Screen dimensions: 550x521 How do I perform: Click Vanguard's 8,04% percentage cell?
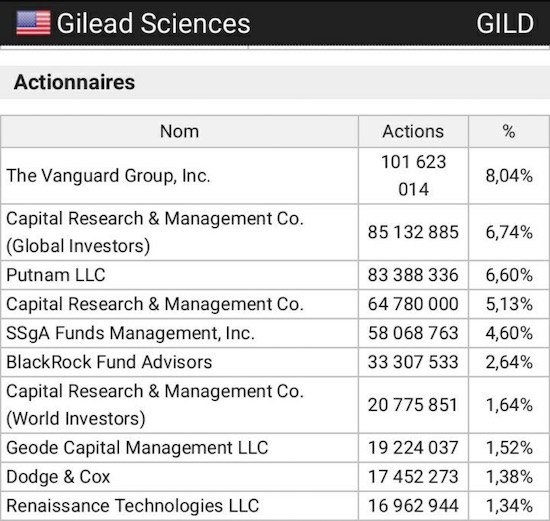tap(509, 176)
